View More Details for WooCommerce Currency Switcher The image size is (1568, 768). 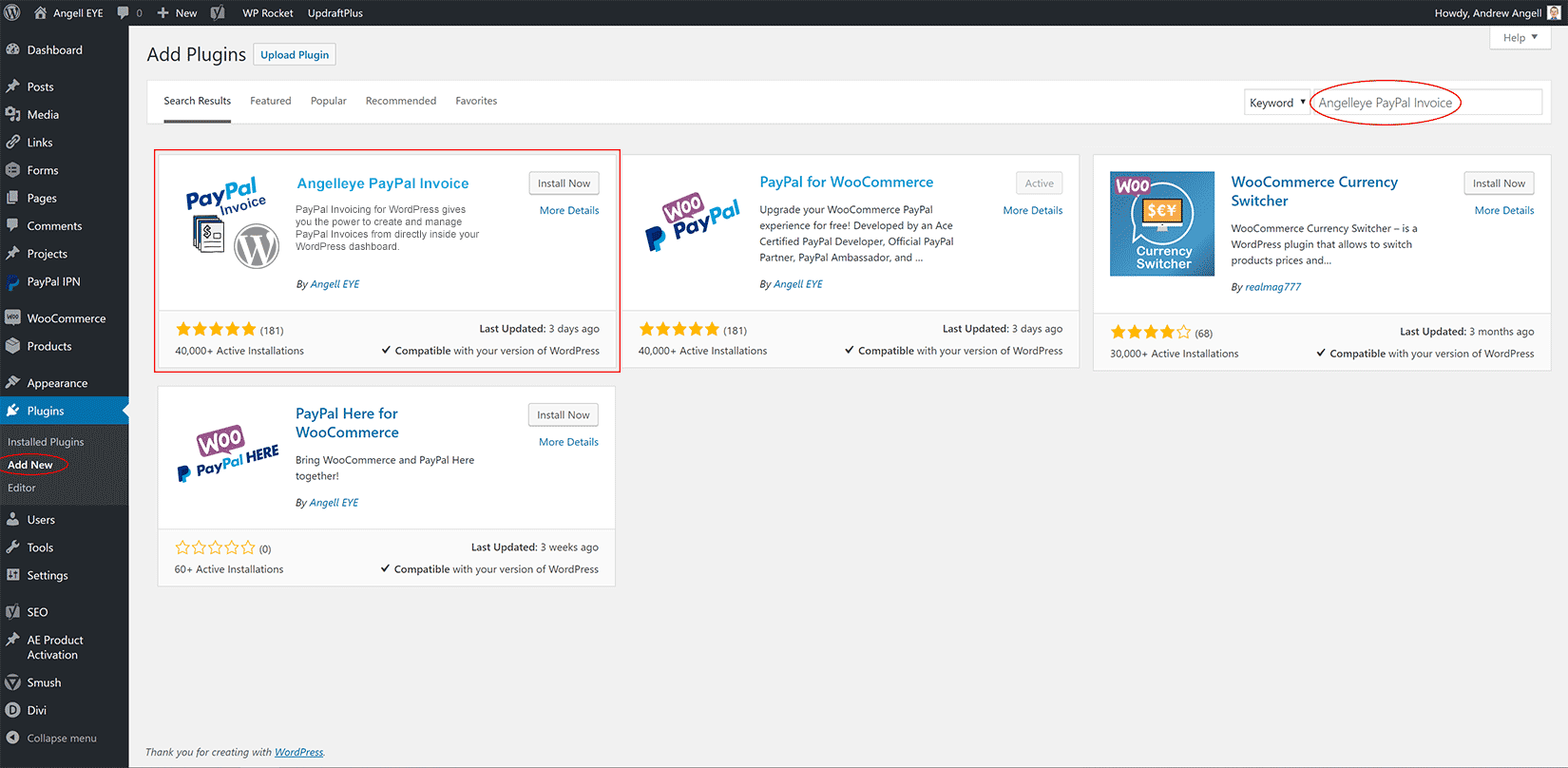[x=1504, y=210]
